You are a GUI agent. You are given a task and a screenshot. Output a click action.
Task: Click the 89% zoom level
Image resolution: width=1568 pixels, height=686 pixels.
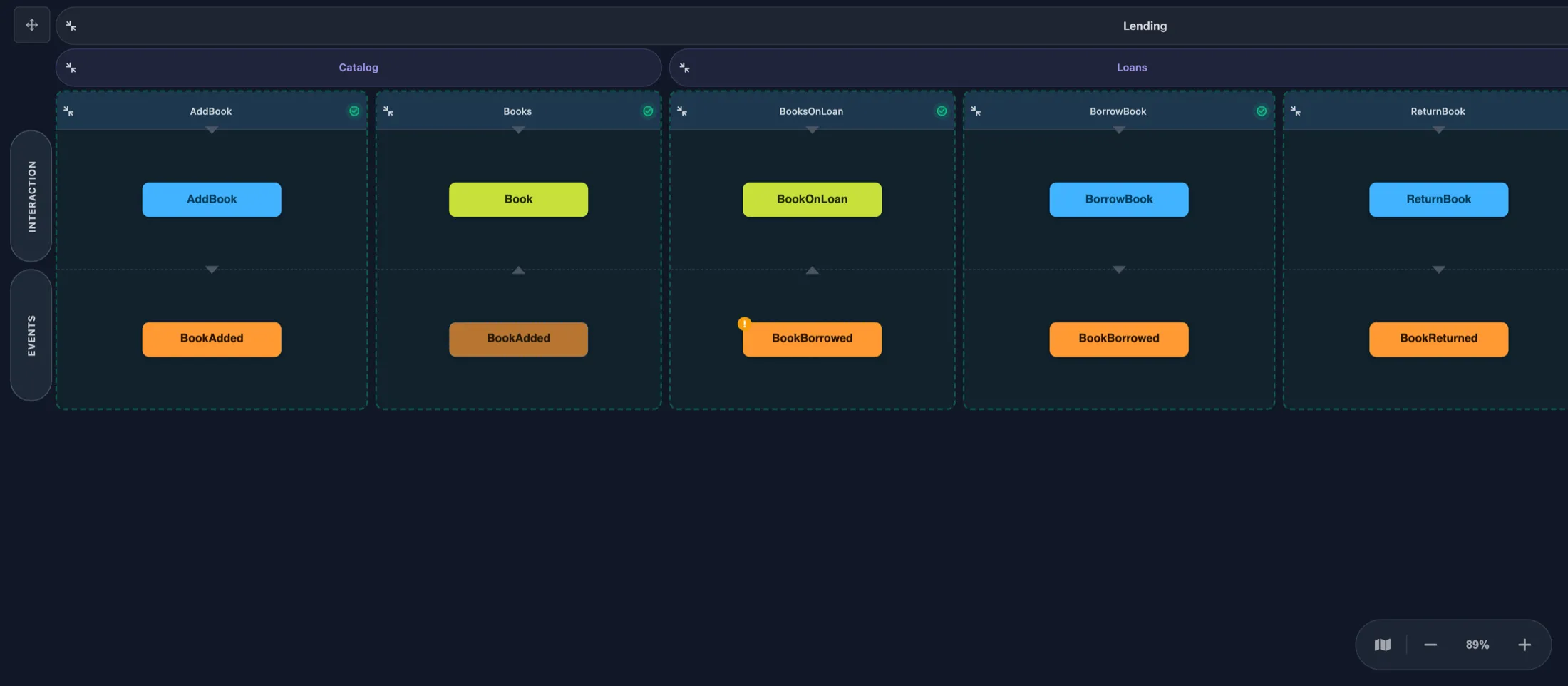click(x=1477, y=645)
